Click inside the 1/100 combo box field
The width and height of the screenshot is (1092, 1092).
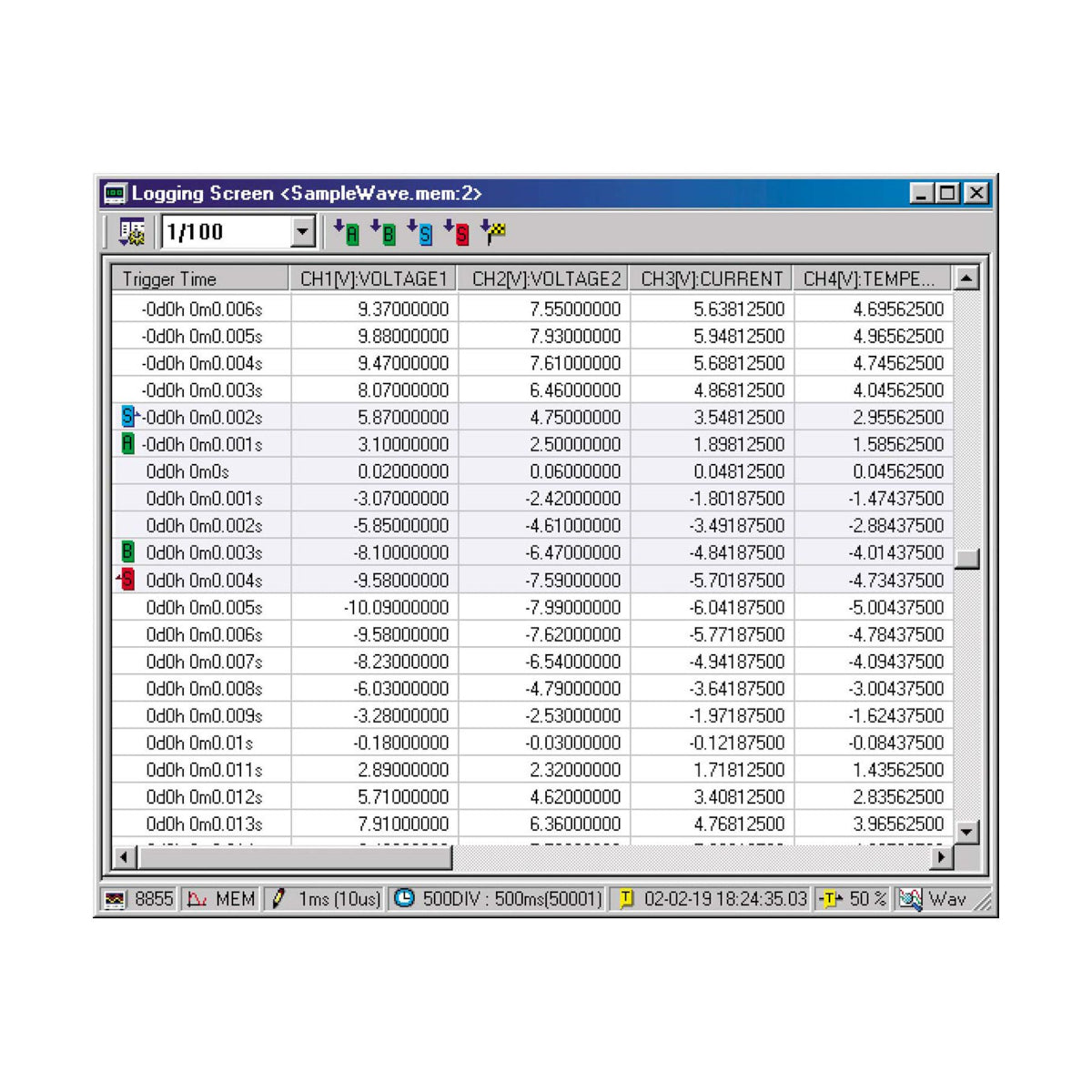click(x=226, y=233)
